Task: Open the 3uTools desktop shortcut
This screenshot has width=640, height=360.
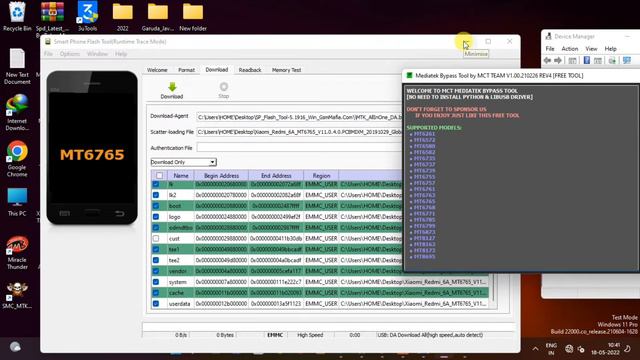Action: (x=87, y=12)
